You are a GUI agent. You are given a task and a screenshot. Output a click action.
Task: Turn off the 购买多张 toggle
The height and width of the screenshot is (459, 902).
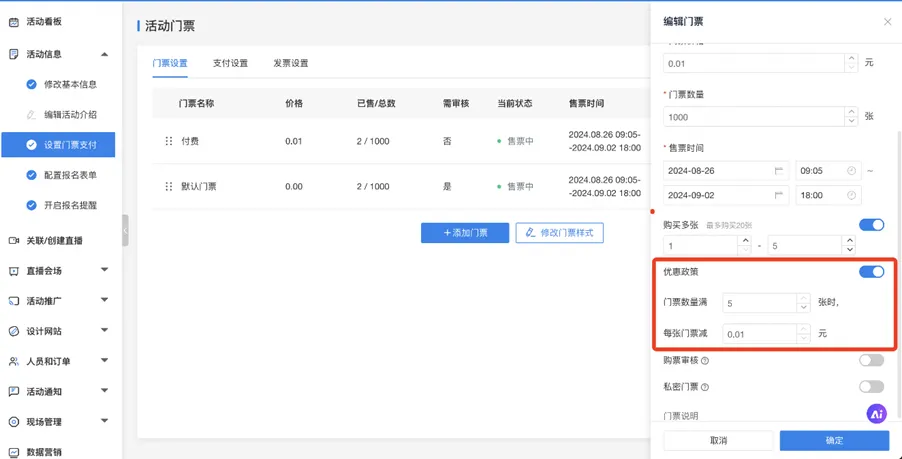click(871, 225)
